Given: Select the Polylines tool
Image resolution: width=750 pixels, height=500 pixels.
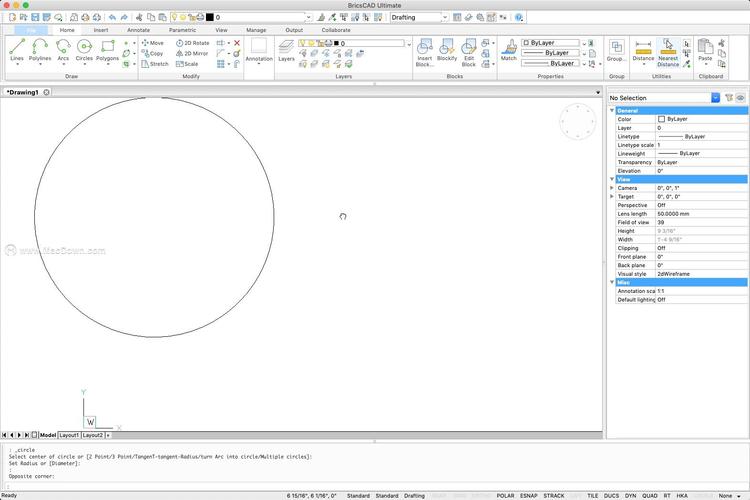Looking at the screenshot, I should click(40, 51).
